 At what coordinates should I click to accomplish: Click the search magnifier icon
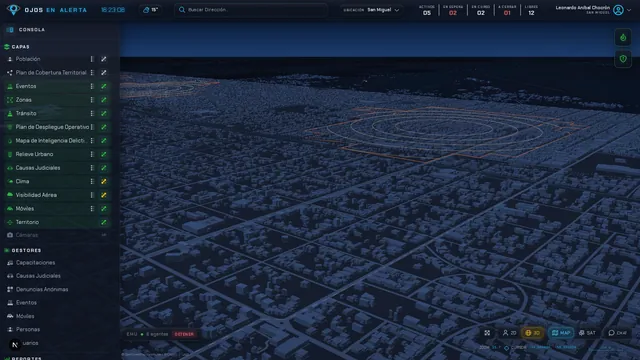tap(182, 10)
